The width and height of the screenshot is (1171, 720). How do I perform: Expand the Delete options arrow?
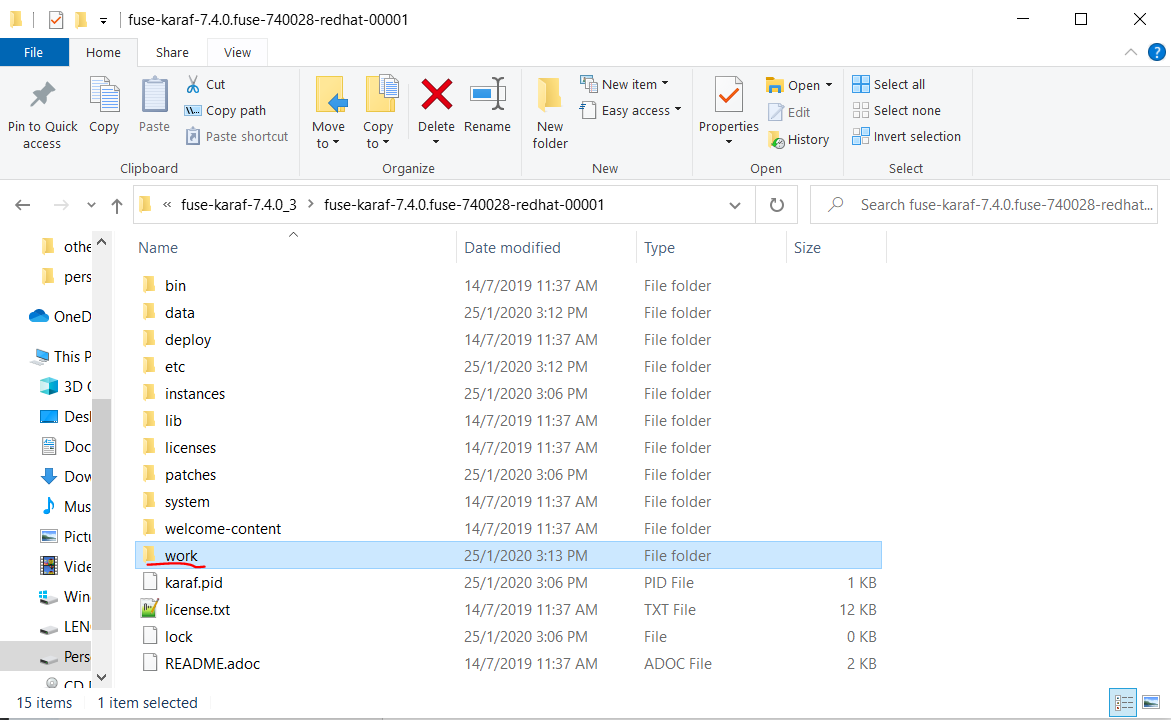pyautogui.click(x=436, y=142)
